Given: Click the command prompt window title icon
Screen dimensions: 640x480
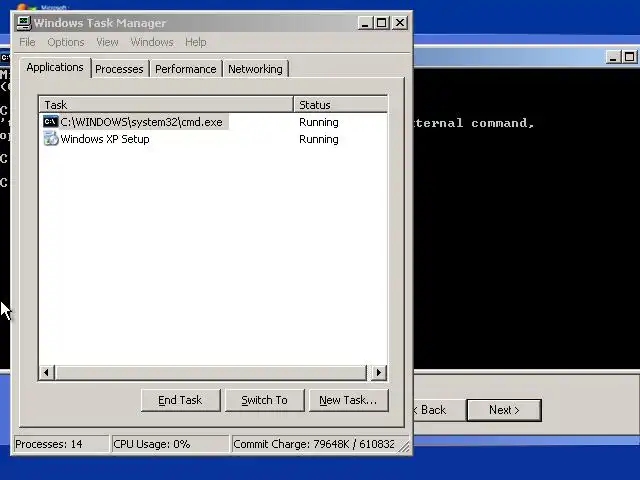Looking at the screenshot, I should pos(5,57).
